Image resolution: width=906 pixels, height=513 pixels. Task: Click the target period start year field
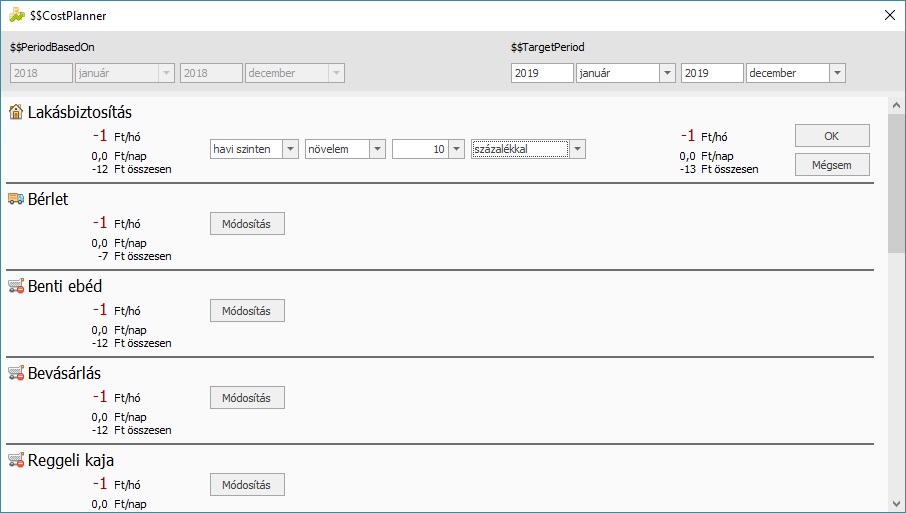[541, 73]
